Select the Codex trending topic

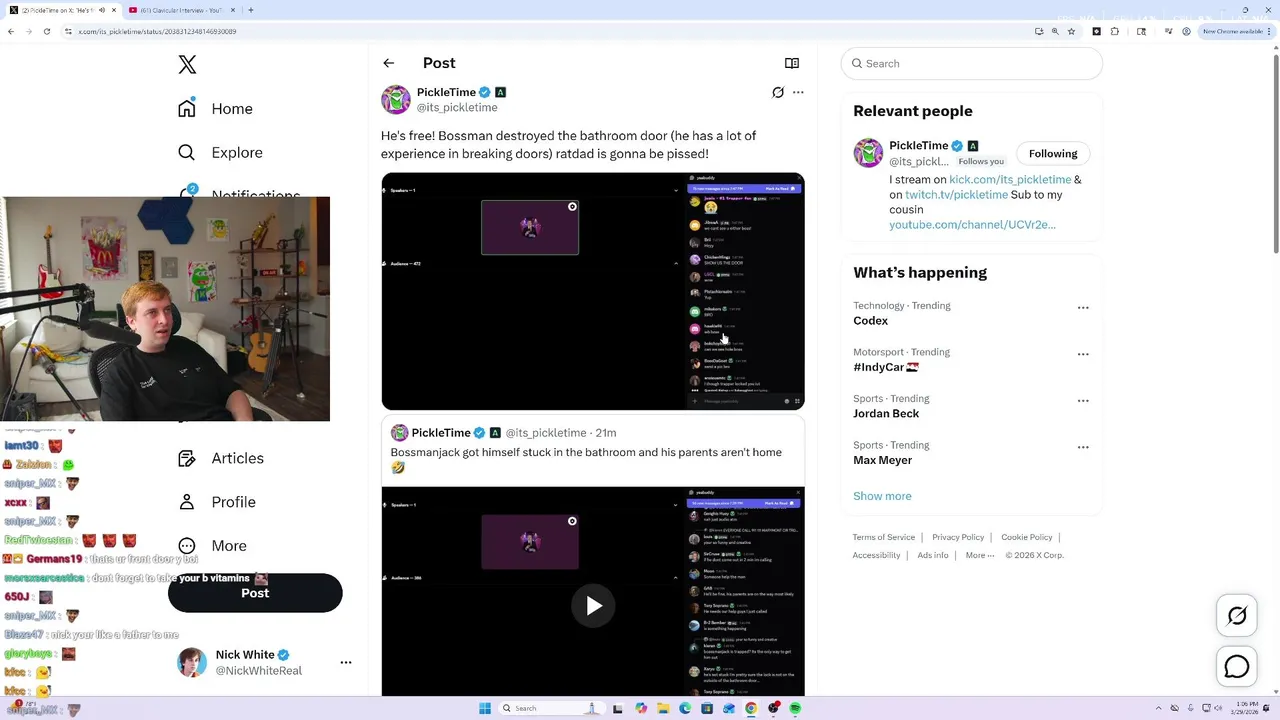pyautogui.click(x=870, y=321)
